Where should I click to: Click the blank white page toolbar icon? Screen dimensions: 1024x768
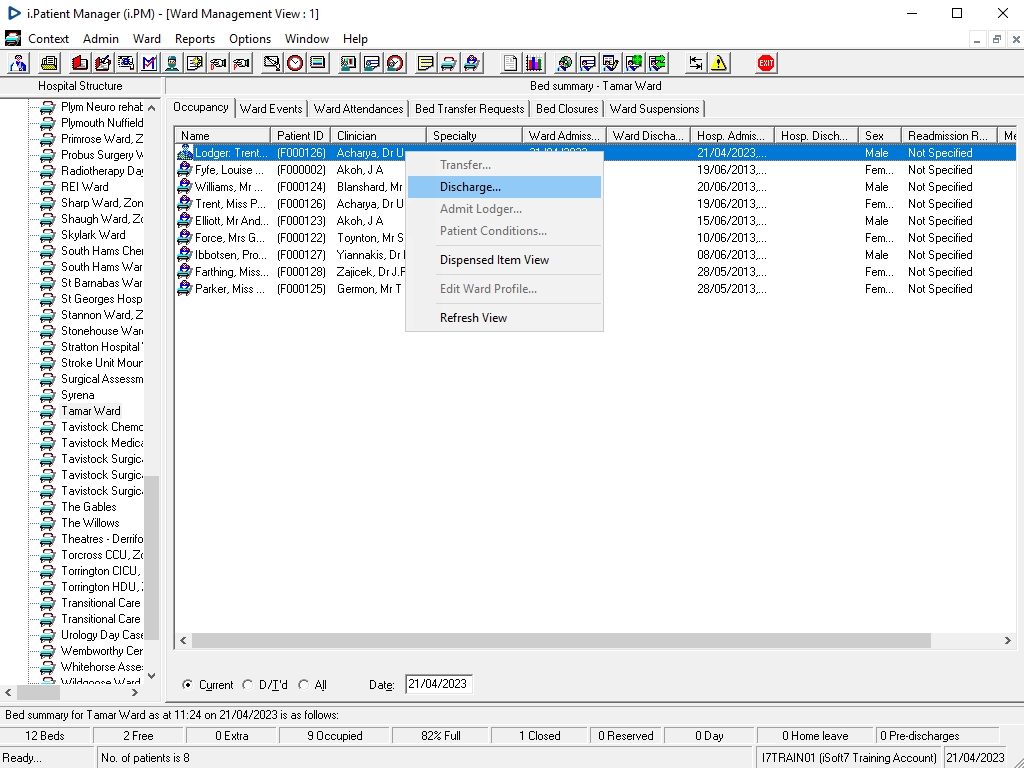510,63
